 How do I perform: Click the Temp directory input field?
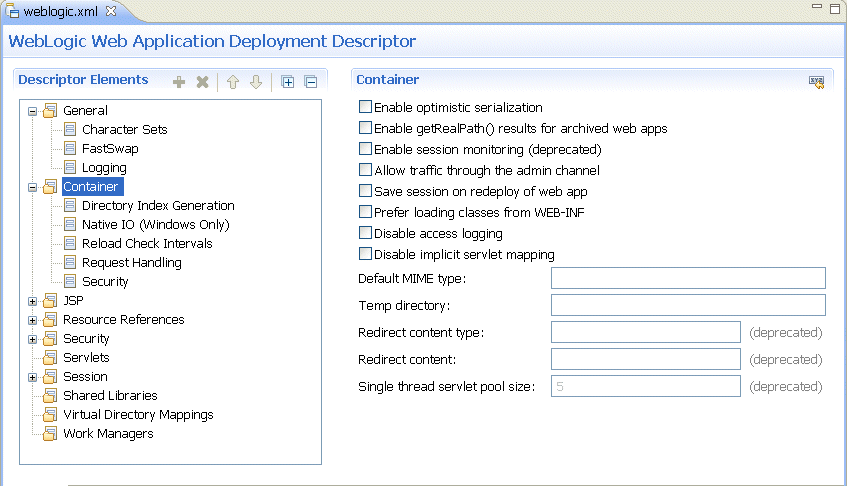pyautogui.click(x=688, y=305)
